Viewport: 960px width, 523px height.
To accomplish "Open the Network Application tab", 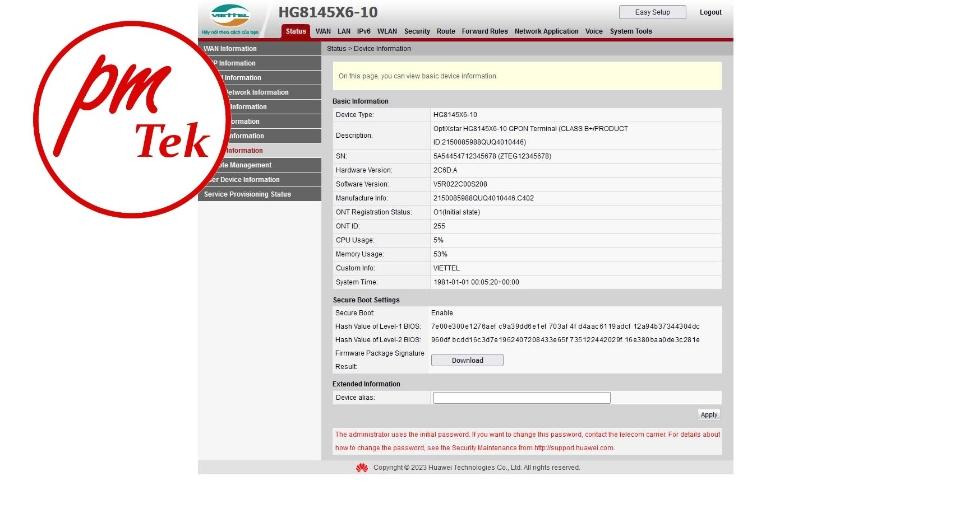I will point(546,31).
